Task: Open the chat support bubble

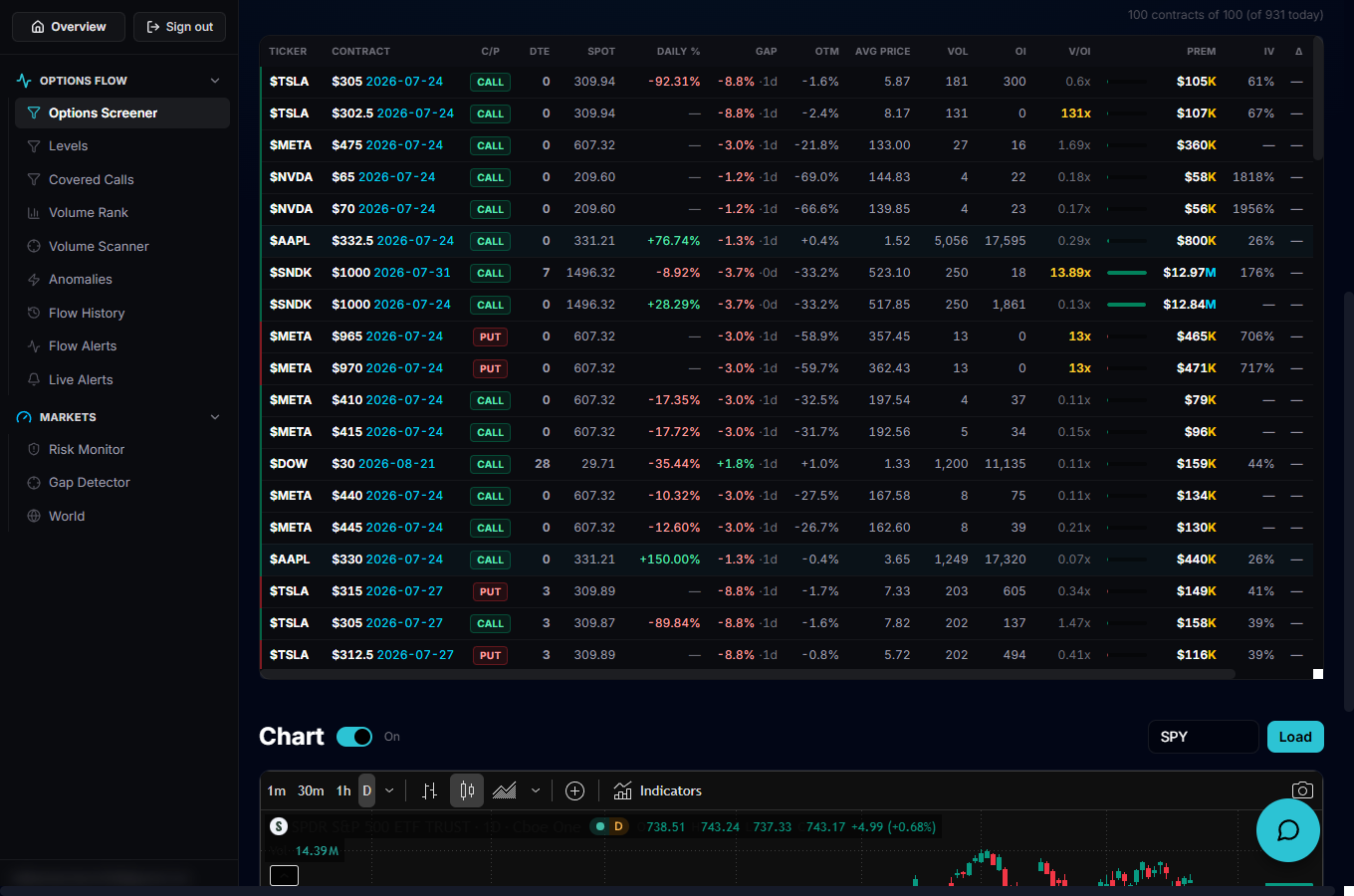Action: pos(1288,830)
